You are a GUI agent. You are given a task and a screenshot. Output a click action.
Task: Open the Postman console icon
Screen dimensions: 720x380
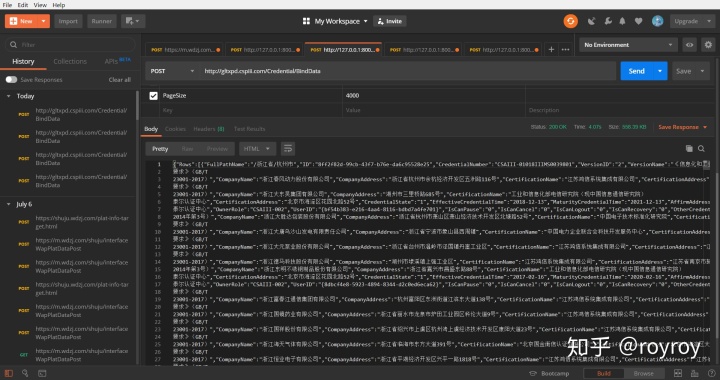[x=42, y=374]
